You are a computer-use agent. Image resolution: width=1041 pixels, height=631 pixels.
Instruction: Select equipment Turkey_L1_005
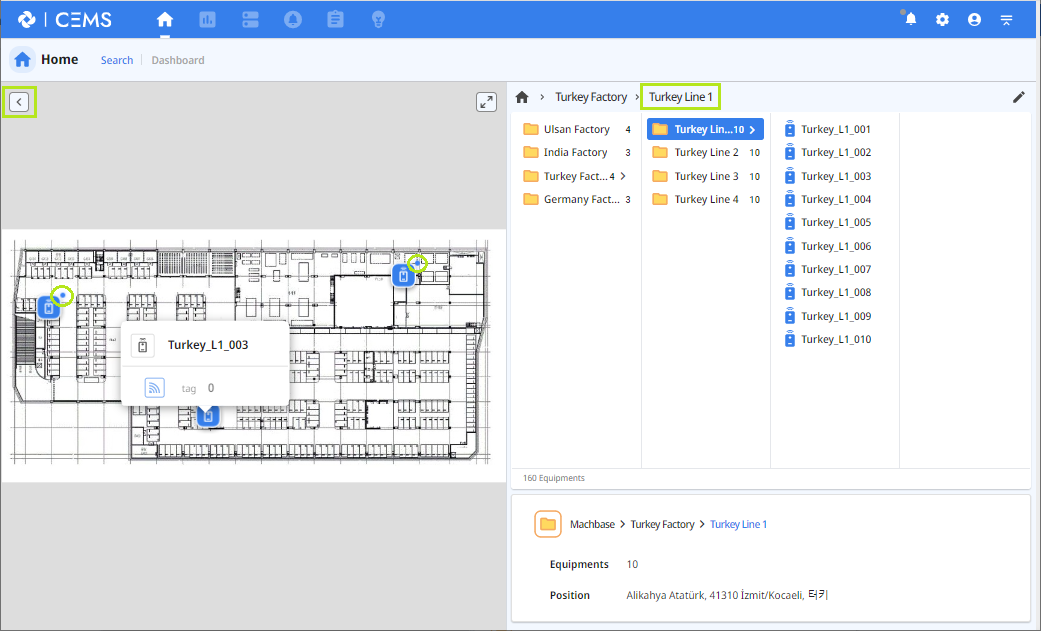click(835, 222)
